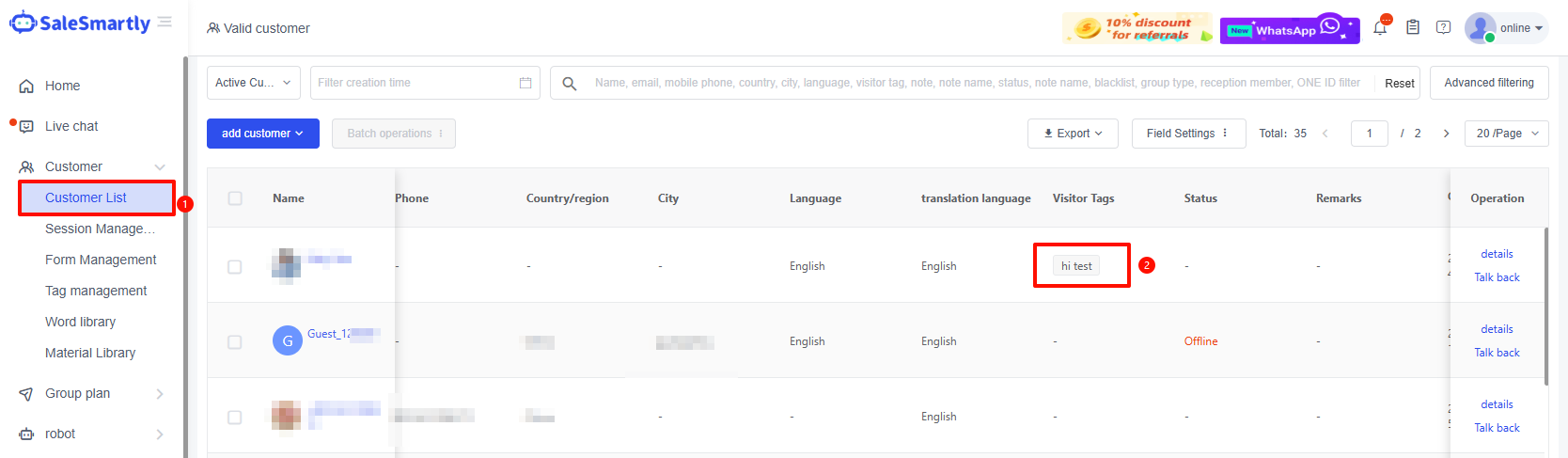The height and width of the screenshot is (458, 1568).
Task: Open the Active Customer filter dropdown
Action: coord(254,83)
